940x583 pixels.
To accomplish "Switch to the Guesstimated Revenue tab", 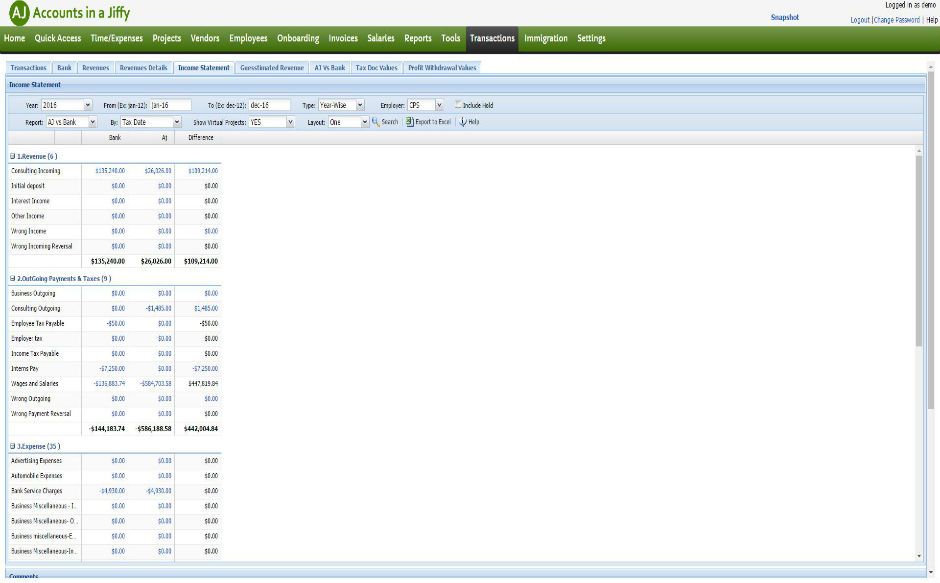I will [272, 68].
